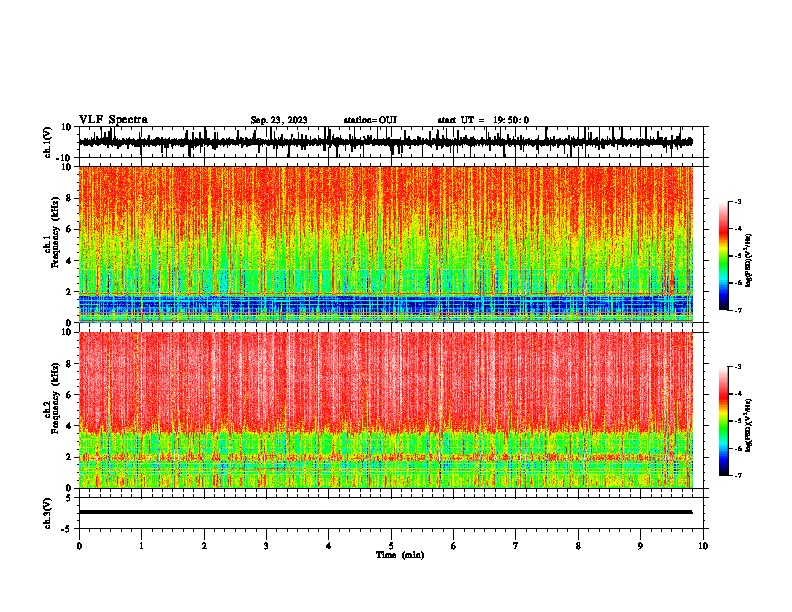Click the date text 'Sep. 23, 2023'

[279, 120]
